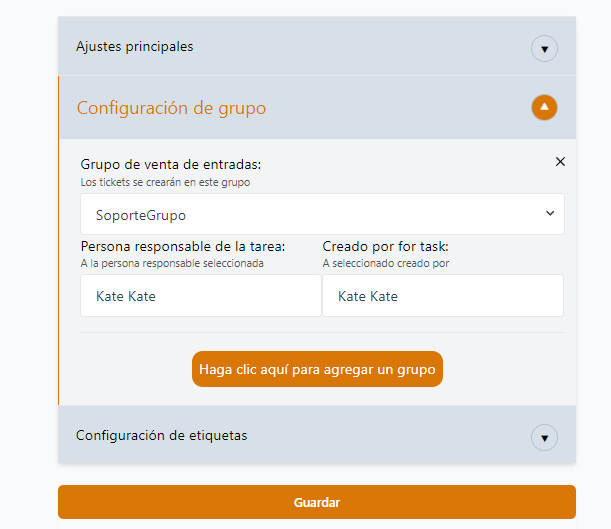Open the Ajustes principales section title

click(x=135, y=46)
